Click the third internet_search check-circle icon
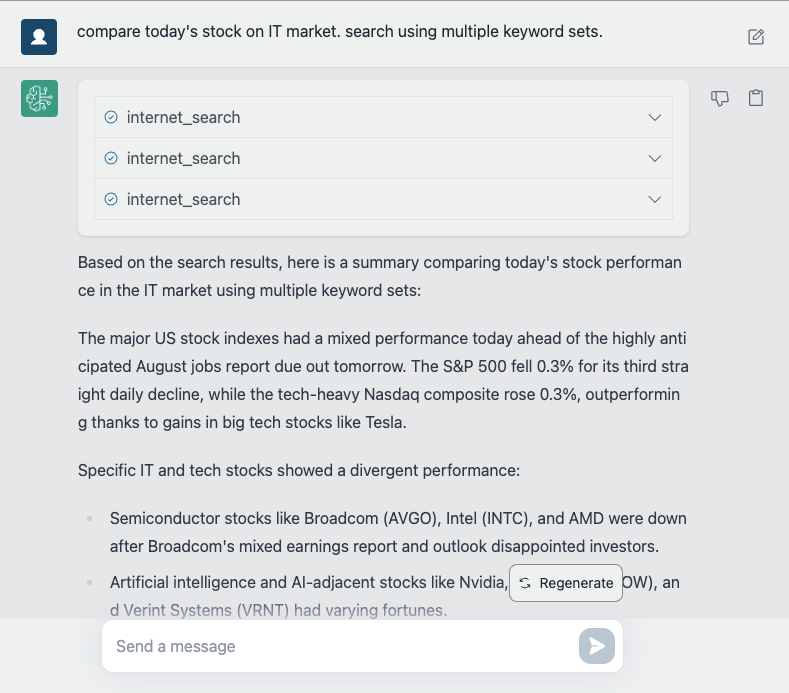This screenshot has height=693, width=789. point(111,199)
